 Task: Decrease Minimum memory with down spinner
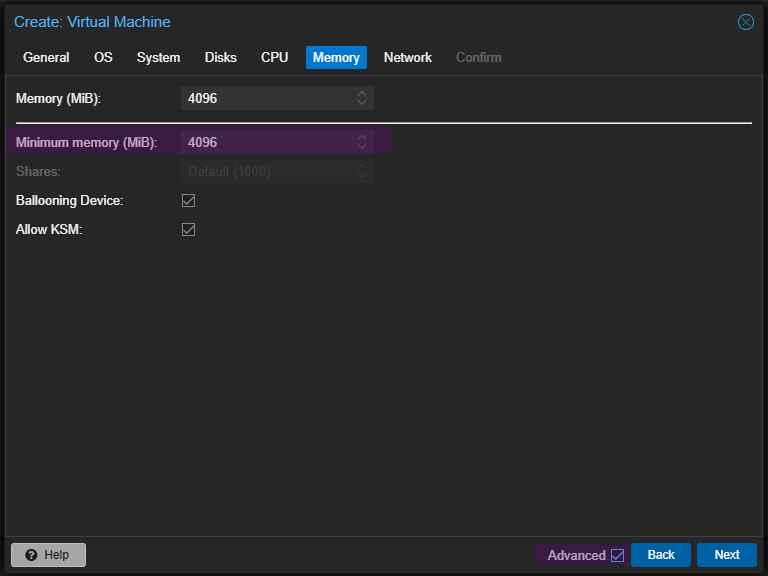pos(362,147)
